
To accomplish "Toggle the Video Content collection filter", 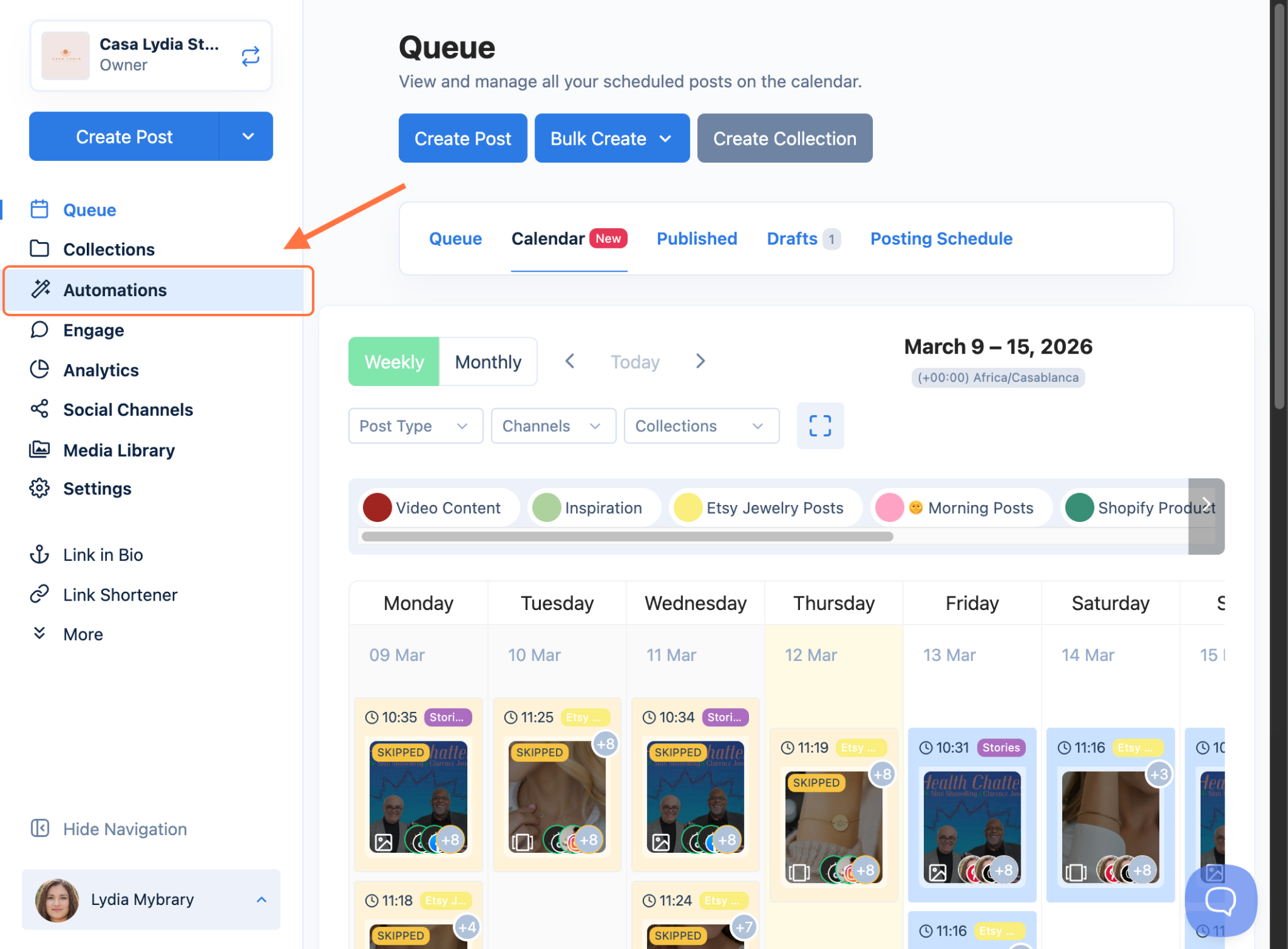I will click(439, 508).
